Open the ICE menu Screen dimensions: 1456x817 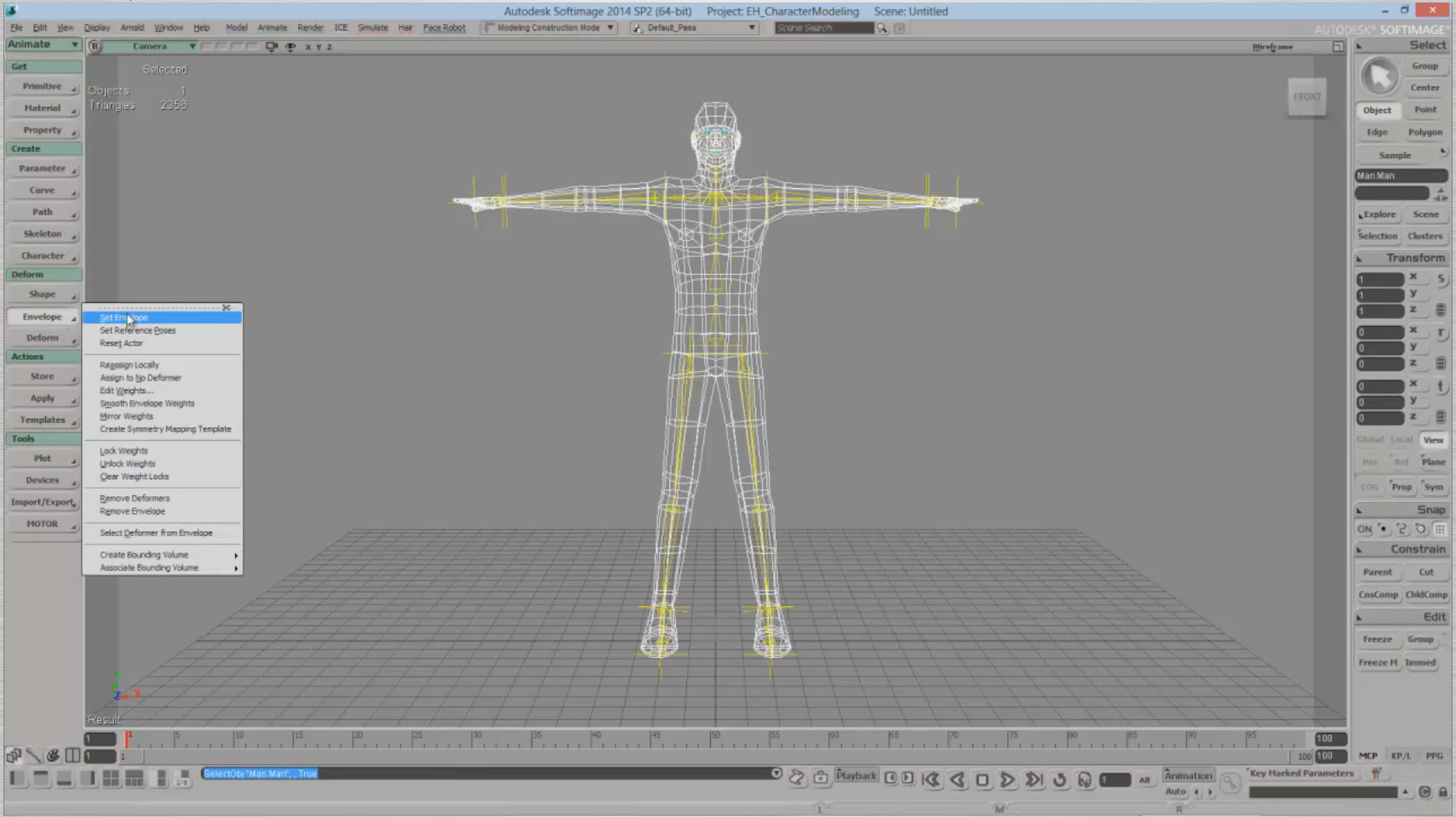pyautogui.click(x=341, y=28)
